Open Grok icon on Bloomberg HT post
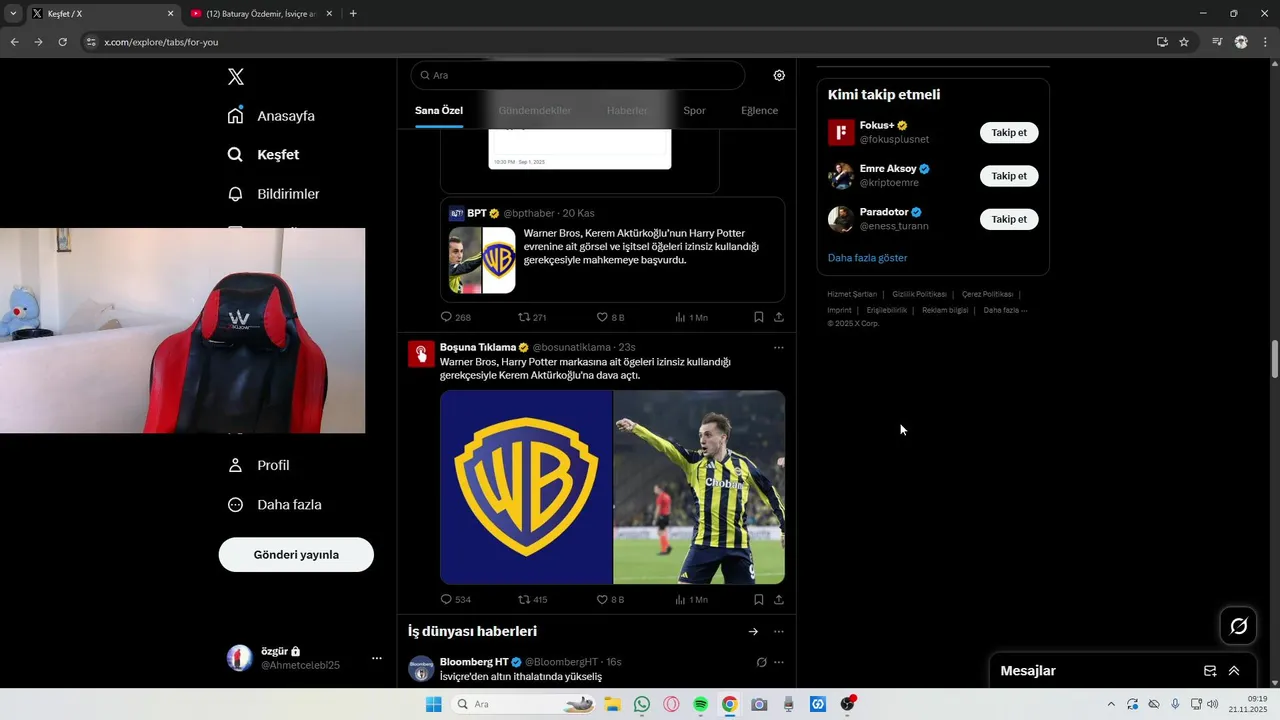 click(761, 662)
